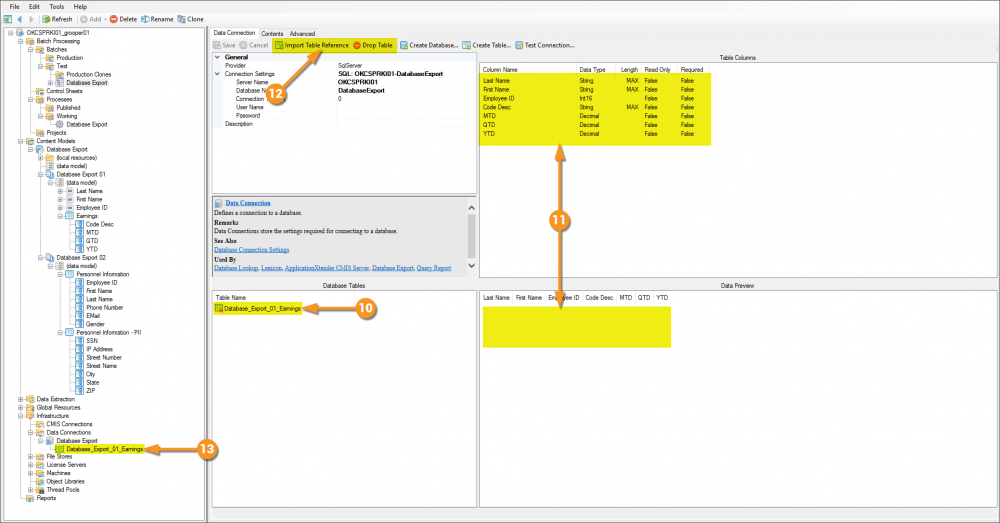Collapse the Earnings table node in the tree
Viewport: 1000px width, 523px height.
[61, 216]
